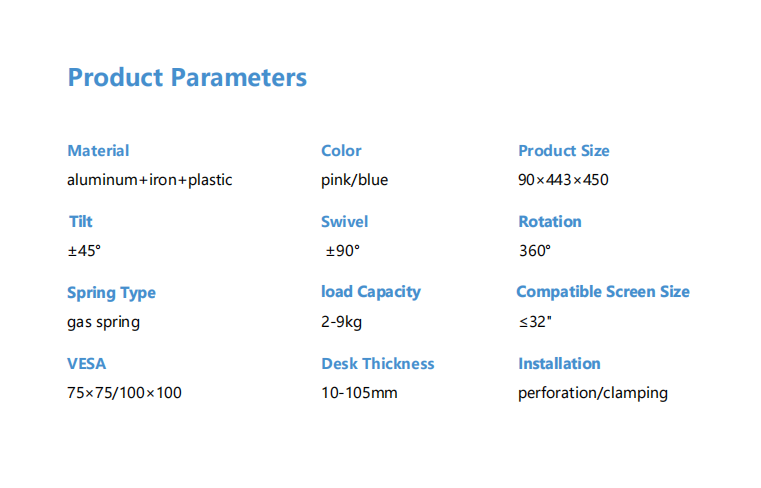761x488 pixels.
Task: Click the 360° rotation value
Action: [x=535, y=251]
